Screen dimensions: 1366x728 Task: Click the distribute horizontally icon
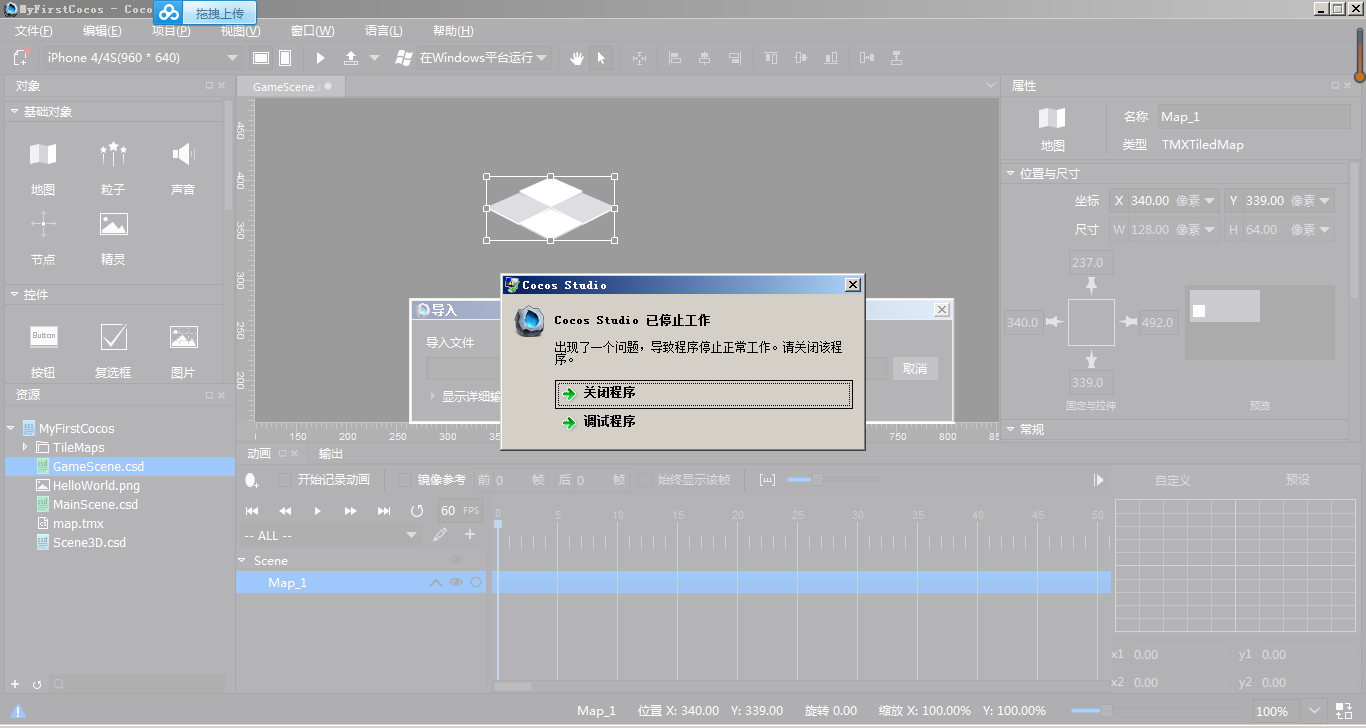pos(866,58)
